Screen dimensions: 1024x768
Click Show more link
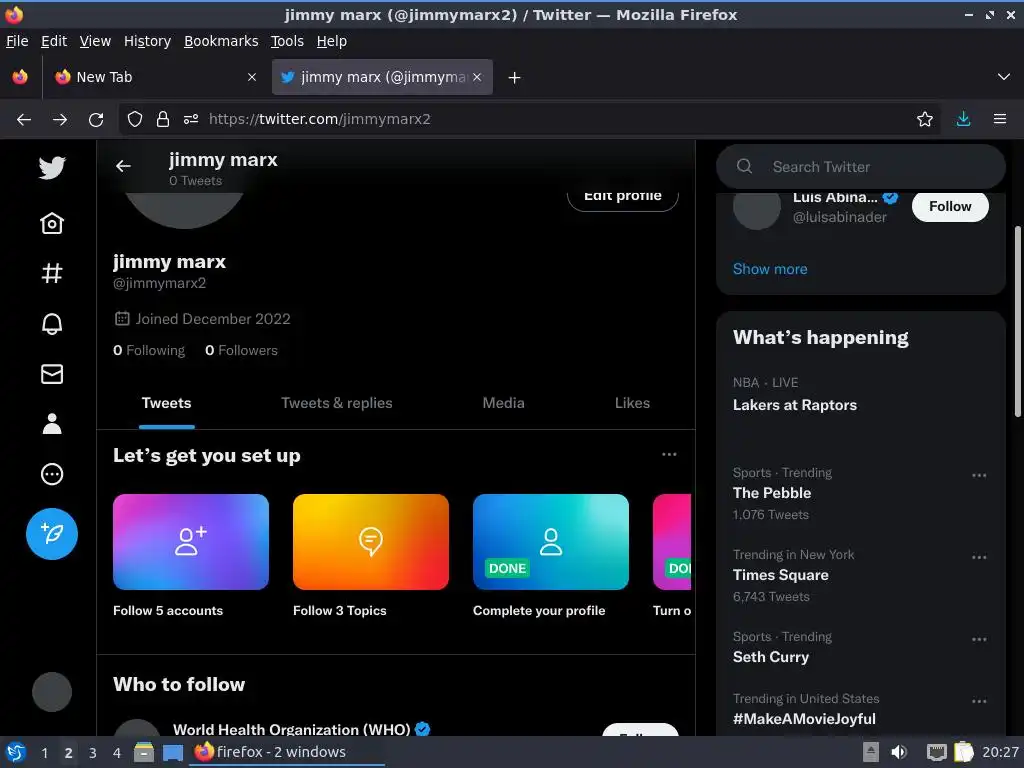(x=770, y=269)
